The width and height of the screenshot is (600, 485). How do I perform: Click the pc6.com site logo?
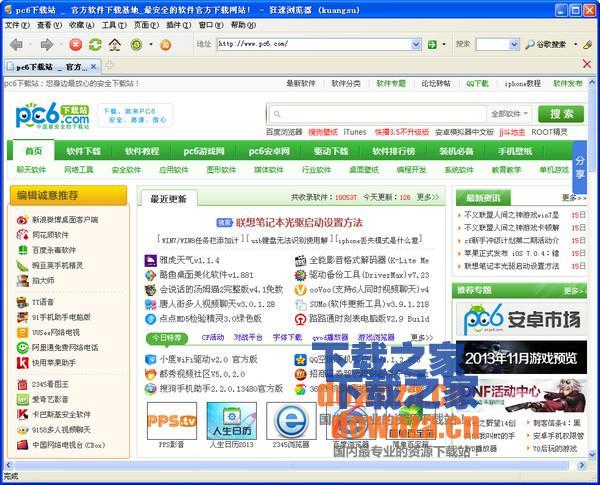pos(53,115)
